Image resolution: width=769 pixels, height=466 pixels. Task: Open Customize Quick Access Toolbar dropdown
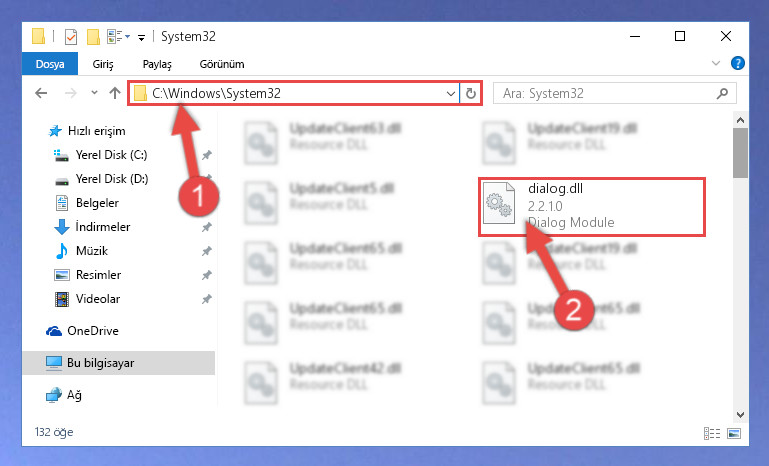click(x=141, y=37)
